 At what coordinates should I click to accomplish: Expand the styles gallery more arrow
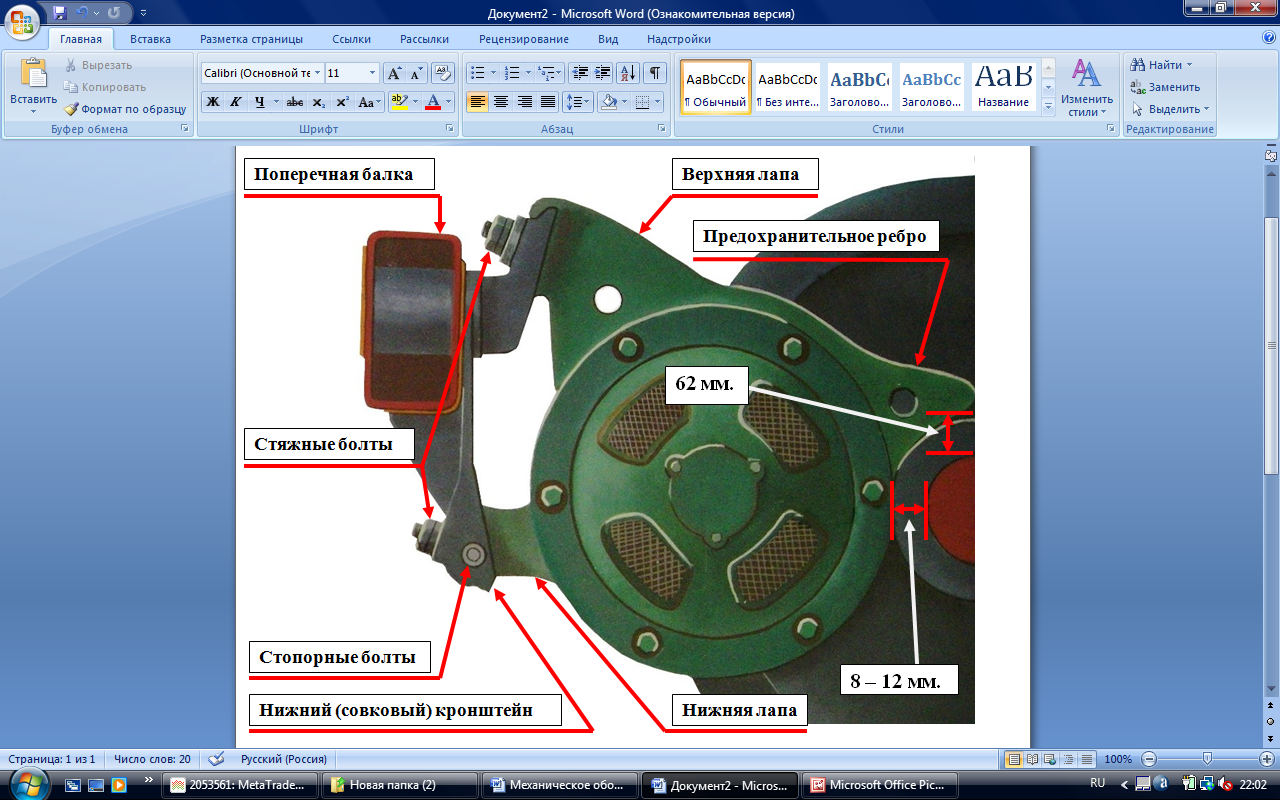click(x=1049, y=106)
